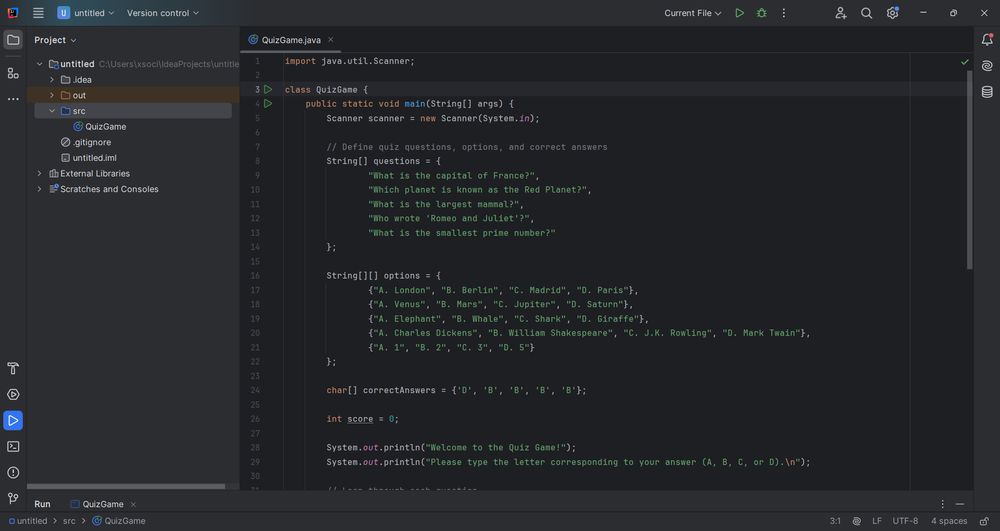Expand the .idea folder

pyautogui.click(x=52, y=80)
